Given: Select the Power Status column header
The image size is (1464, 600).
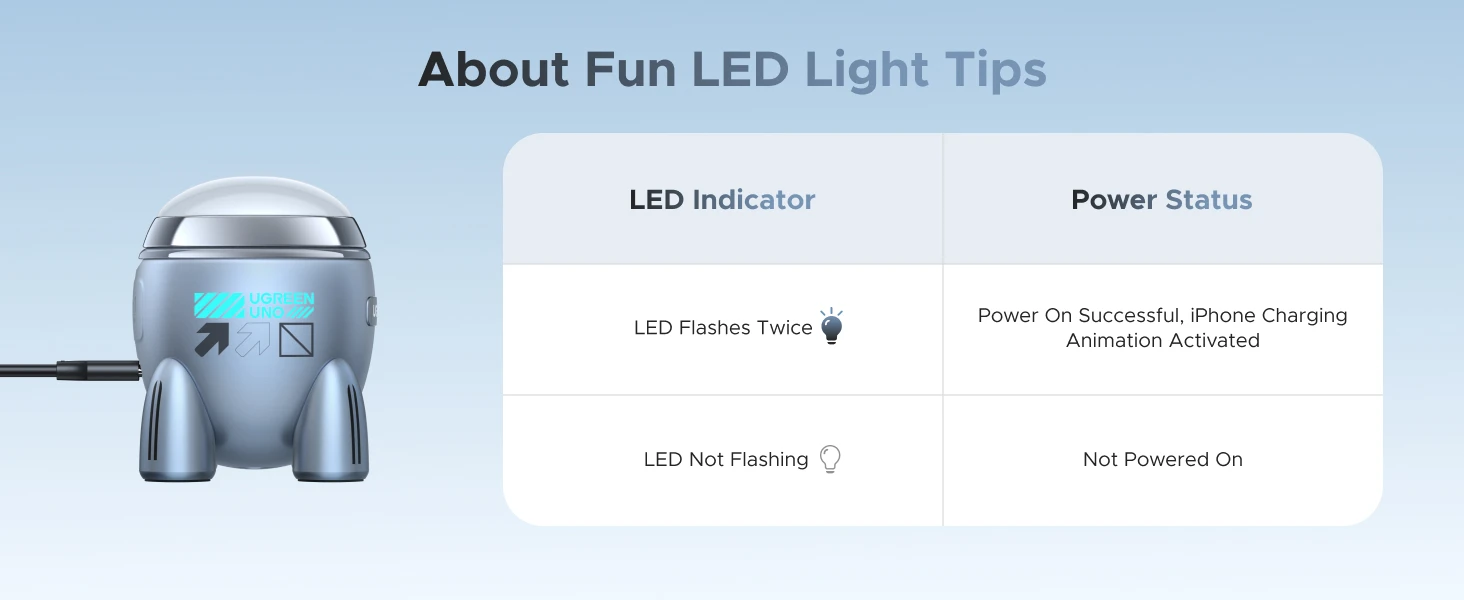Looking at the screenshot, I should (1161, 200).
